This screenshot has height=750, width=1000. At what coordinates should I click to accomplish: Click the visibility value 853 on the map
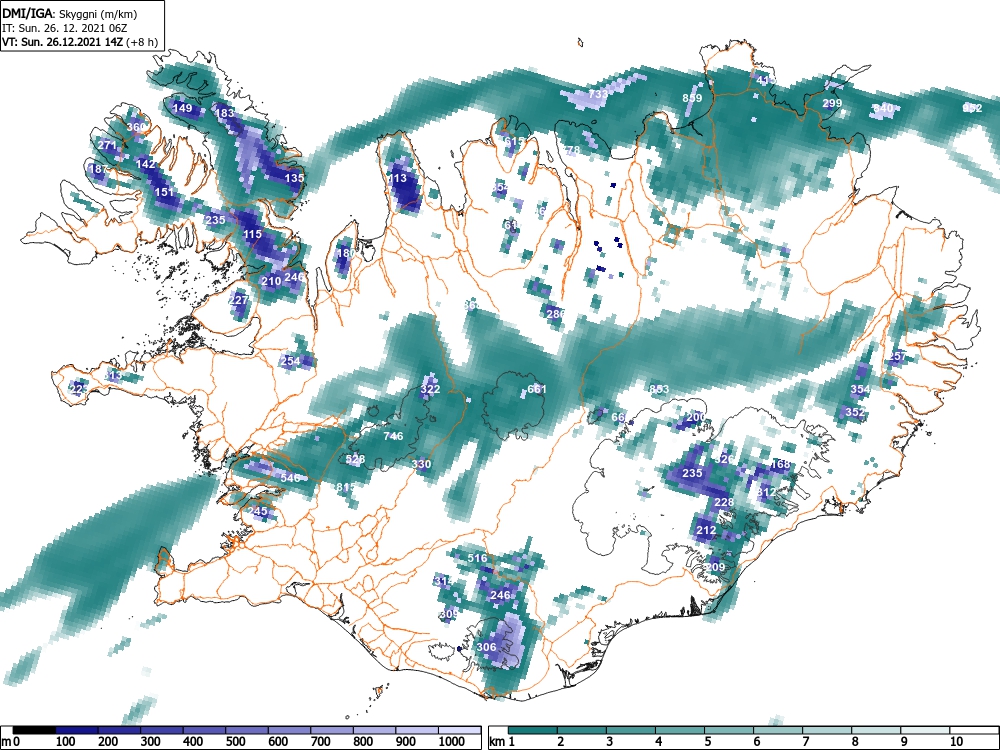(659, 389)
